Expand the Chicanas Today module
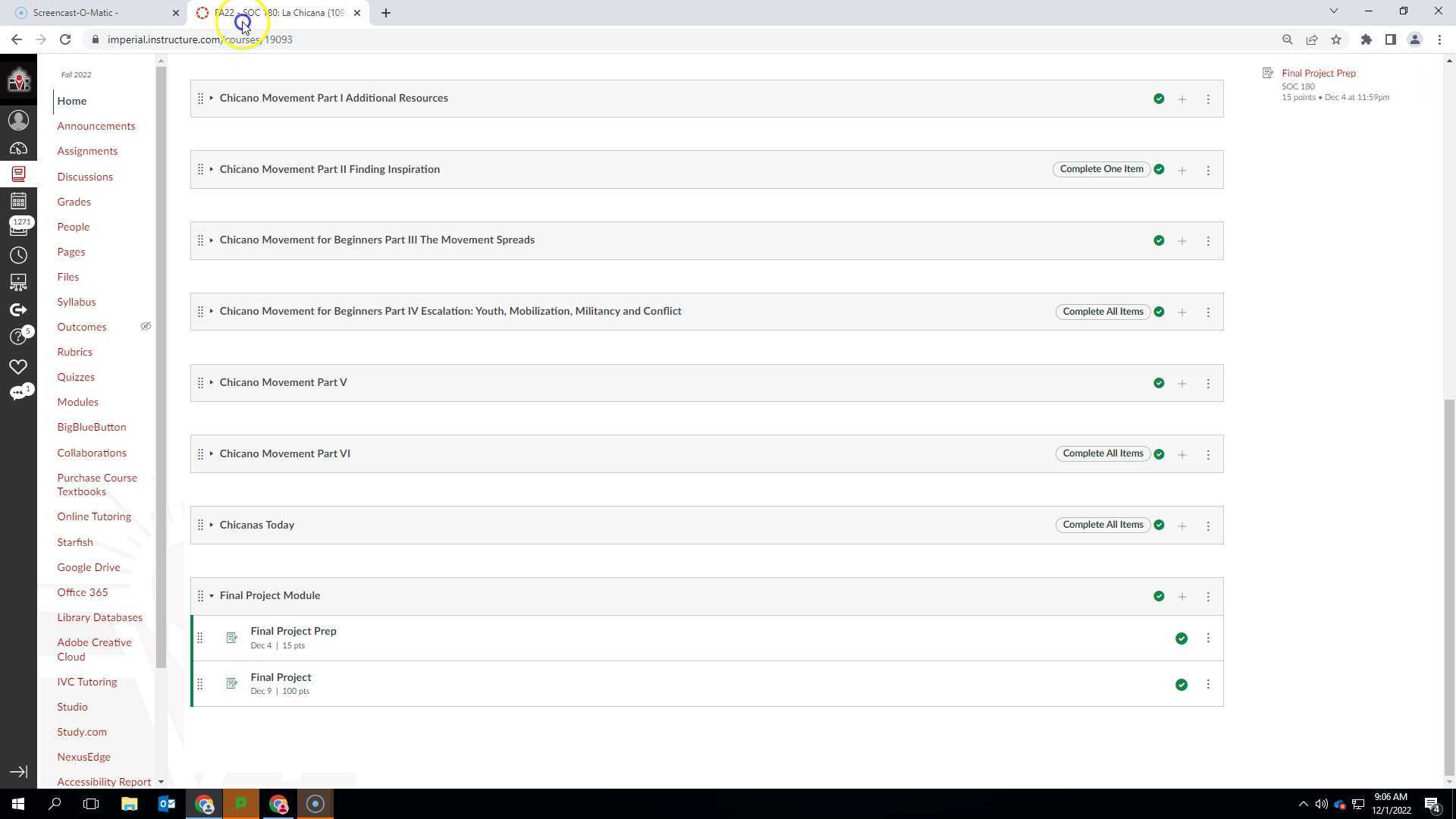 pyautogui.click(x=212, y=525)
